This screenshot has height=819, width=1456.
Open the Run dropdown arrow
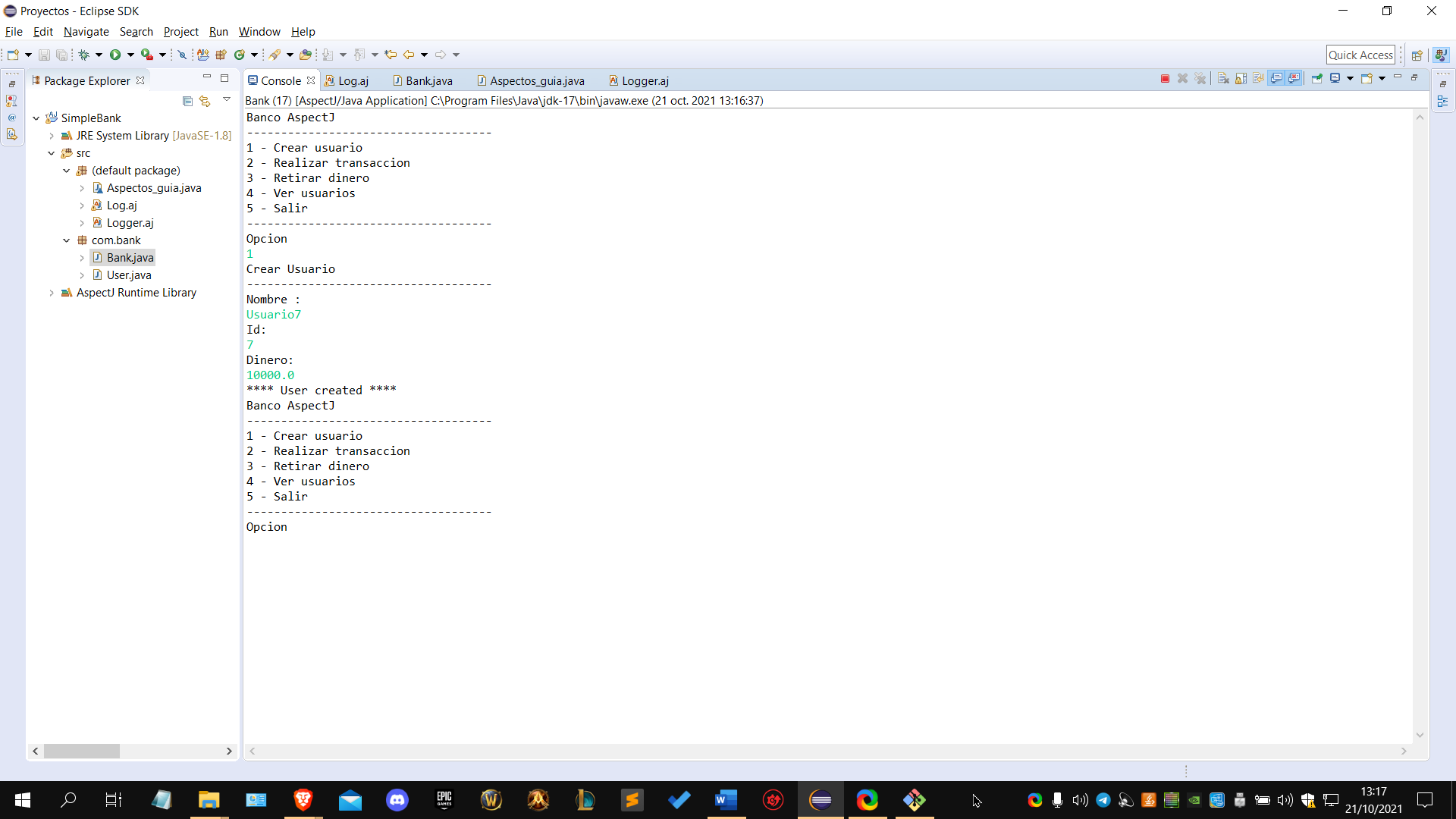click(130, 54)
